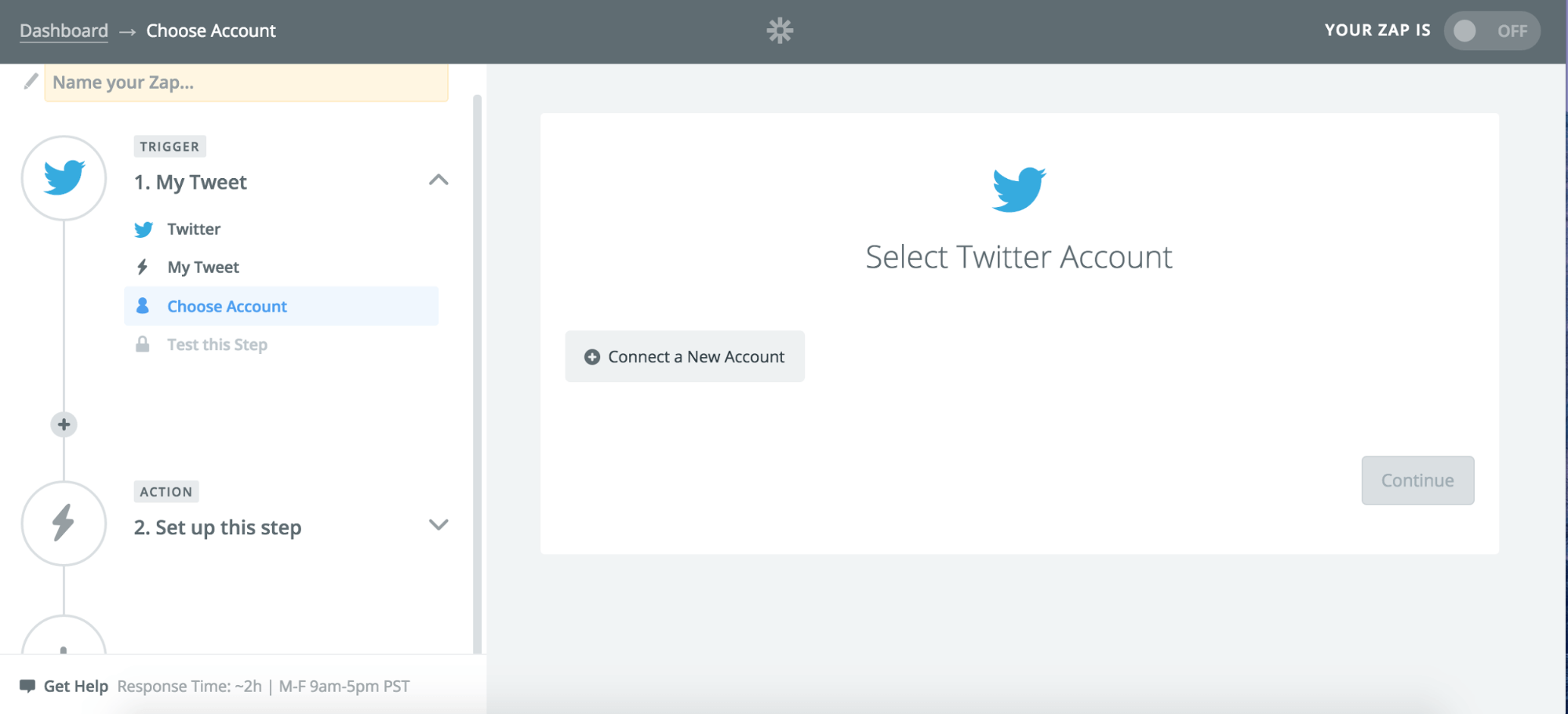Go back to the Dashboard link
This screenshot has height=714, width=1568.
tap(64, 31)
